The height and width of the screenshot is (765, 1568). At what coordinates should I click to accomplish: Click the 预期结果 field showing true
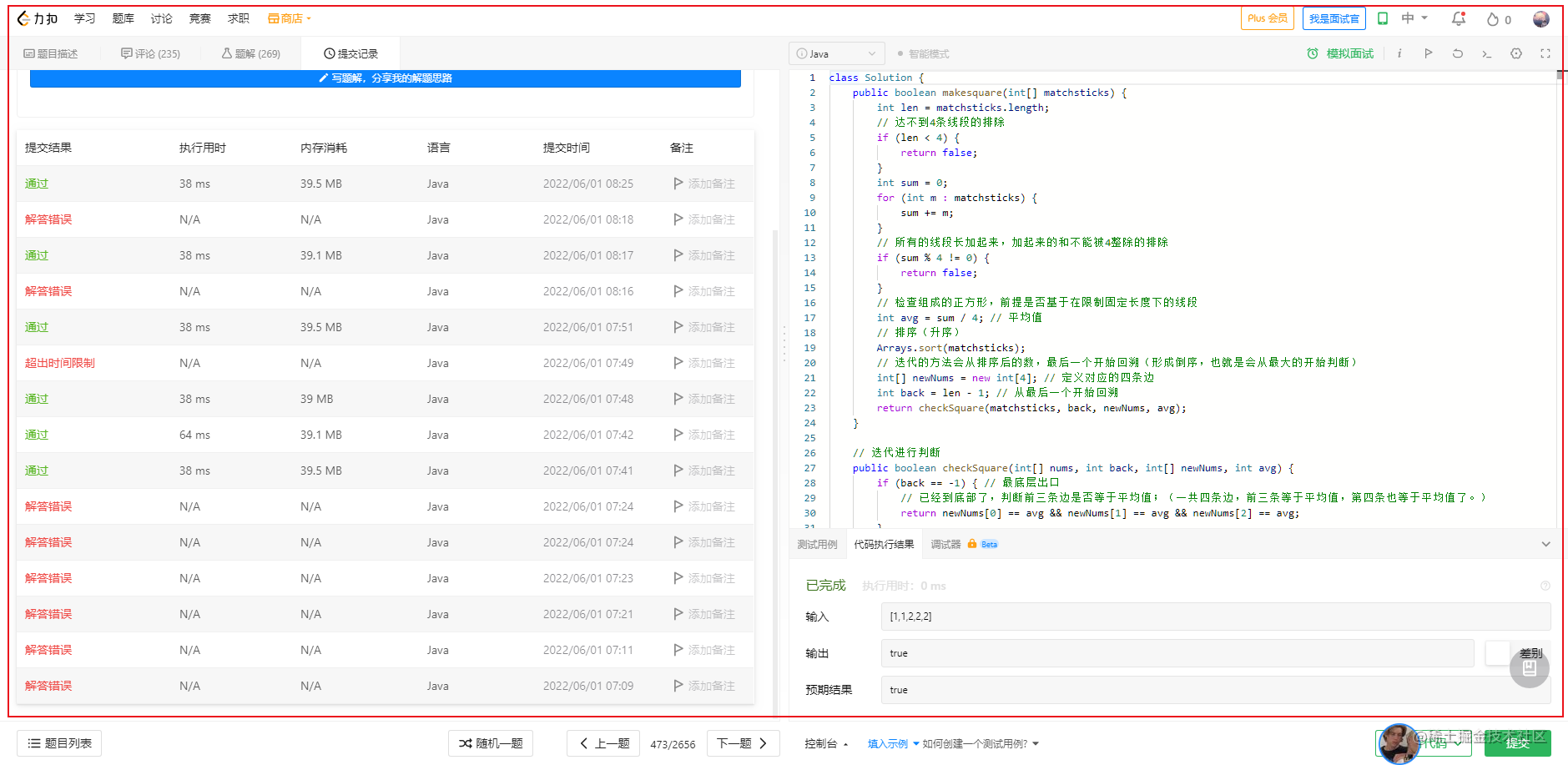1216,690
